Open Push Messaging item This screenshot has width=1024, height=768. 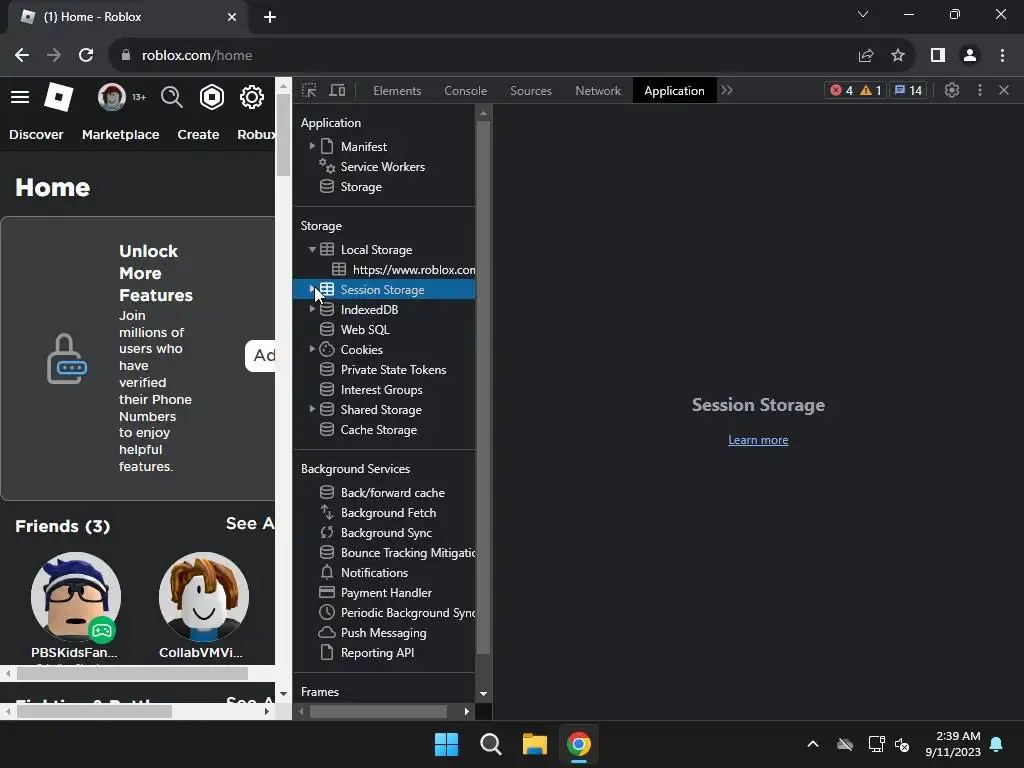point(383,633)
